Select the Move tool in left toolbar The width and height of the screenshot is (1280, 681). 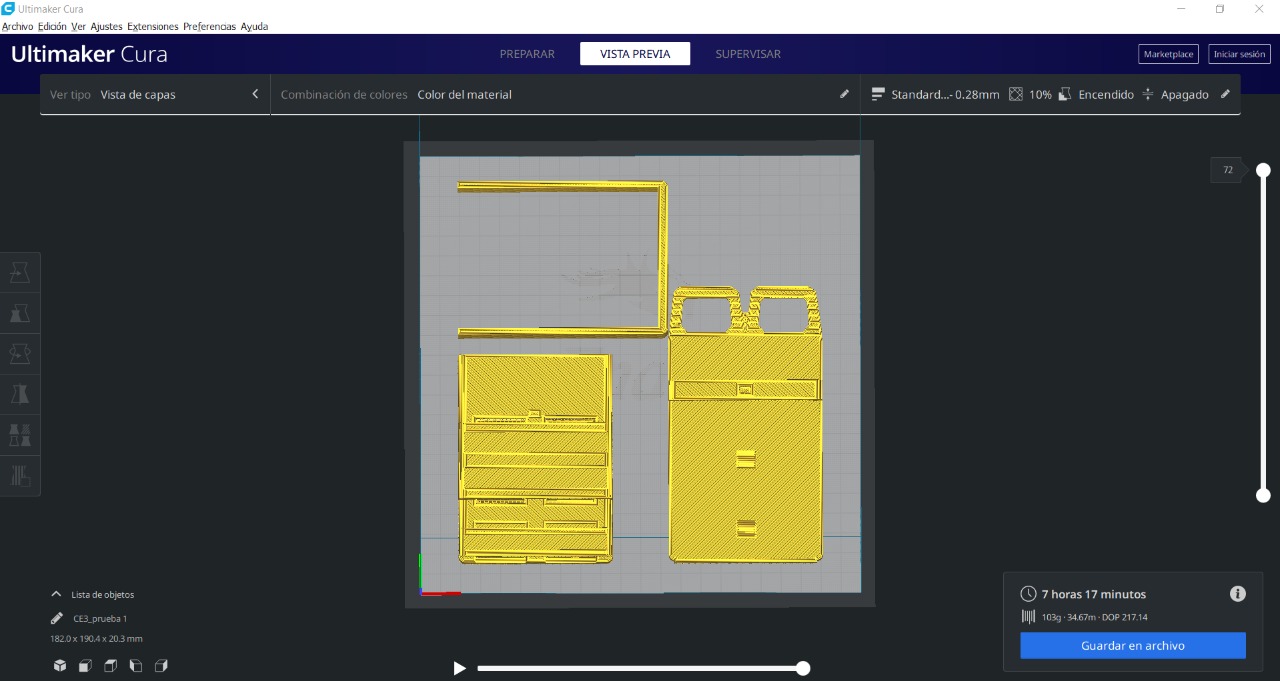pyautogui.click(x=20, y=272)
